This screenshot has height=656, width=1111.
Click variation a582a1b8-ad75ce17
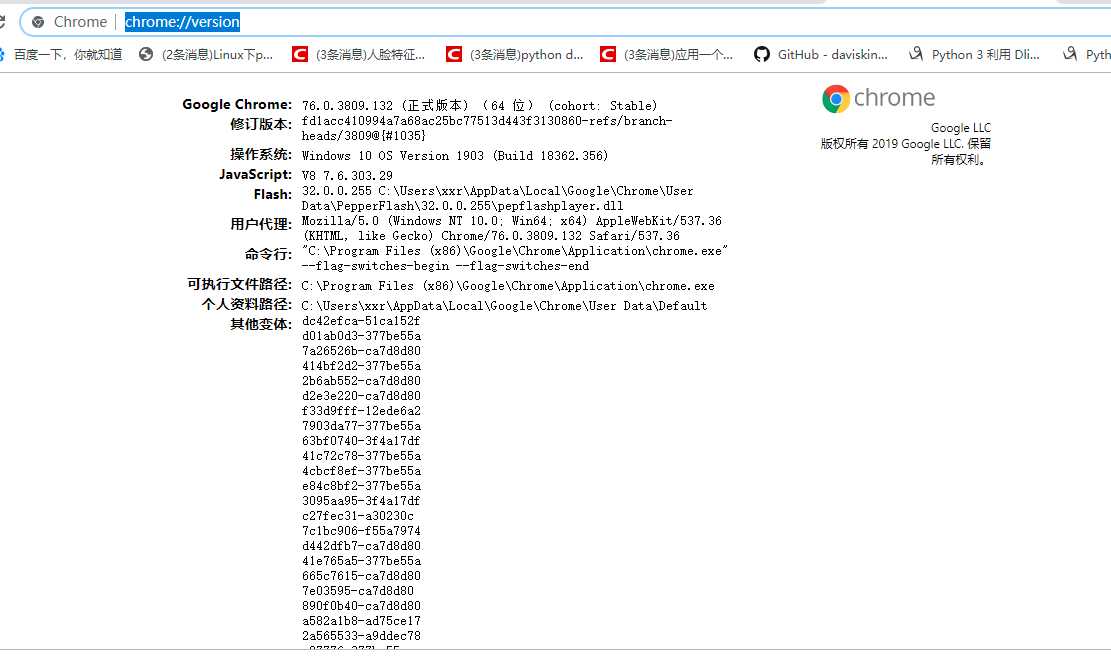pos(361,621)
